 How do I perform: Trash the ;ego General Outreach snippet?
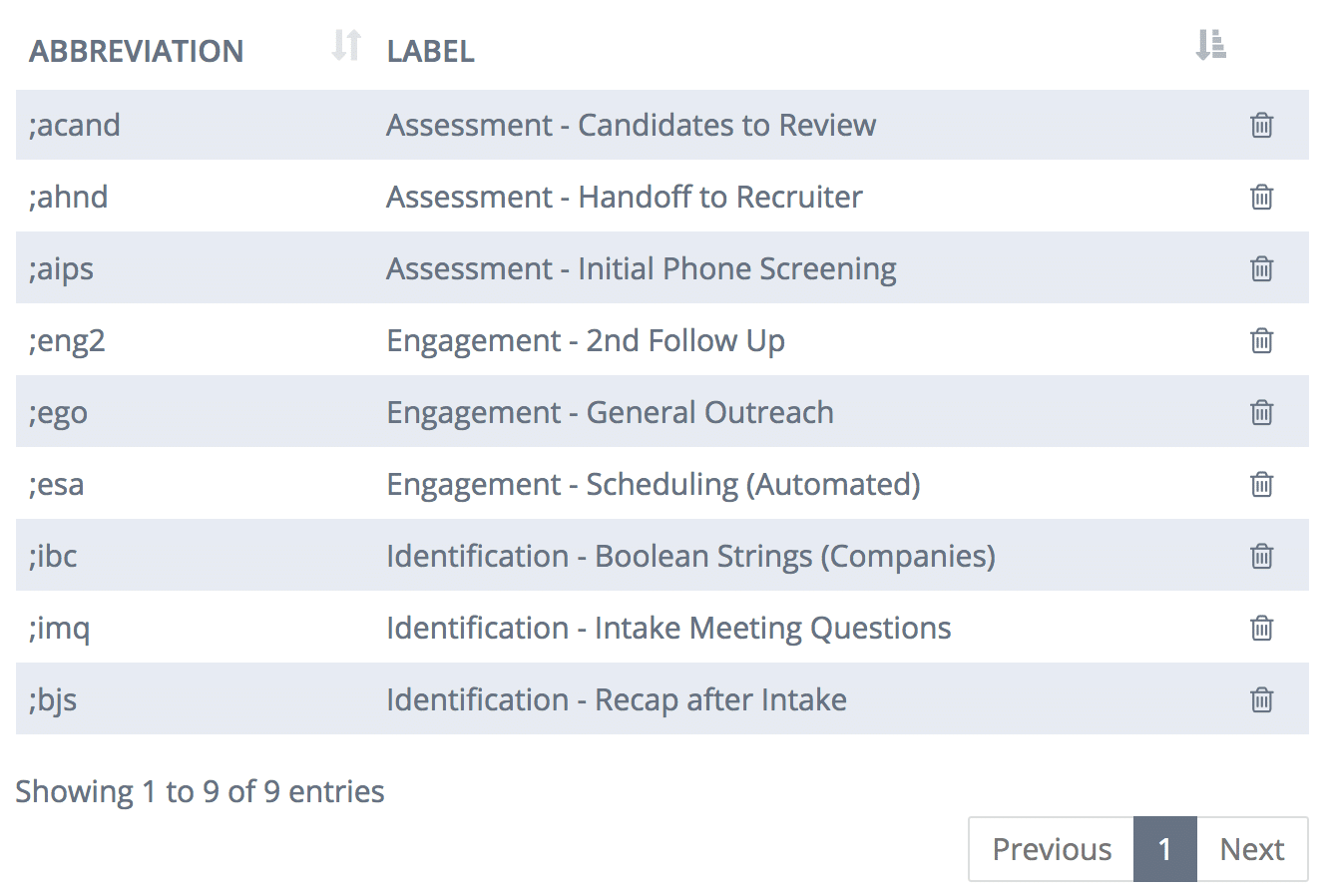tap(1261, 412)
